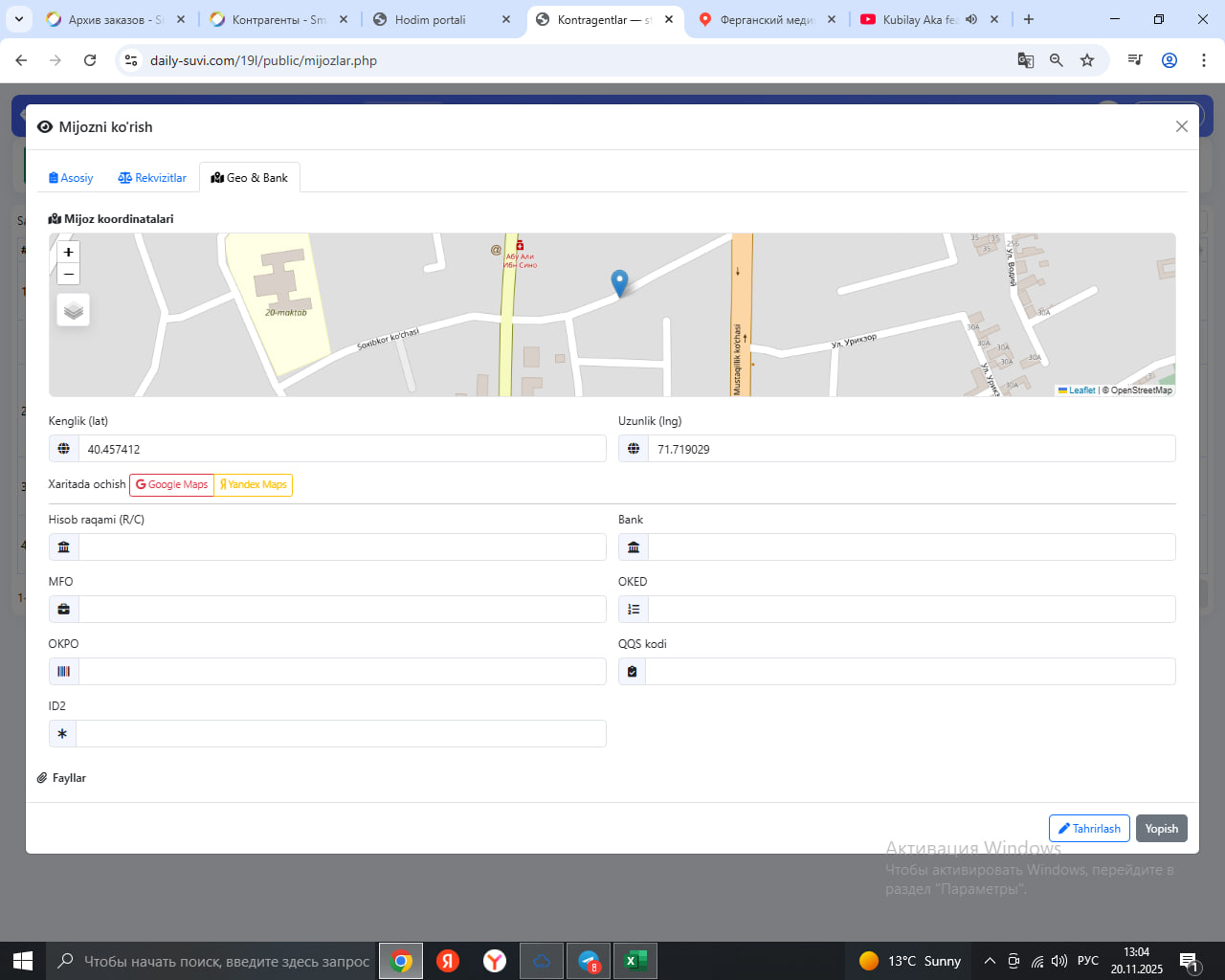Open the map layers control

tap(74, 310)
